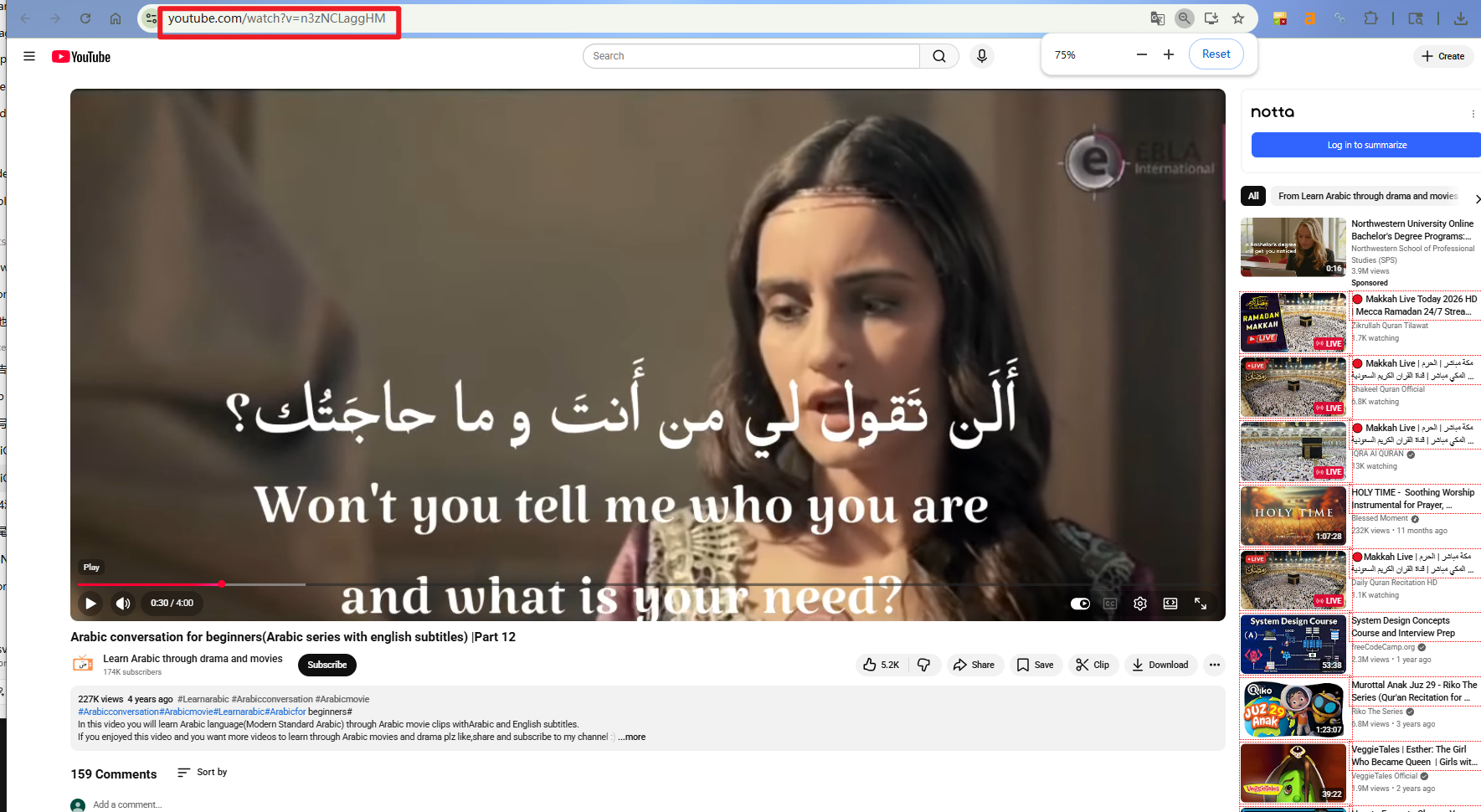Click Log in to summarize
Image resolution: width=1481 pixels, height=812 pixels.
1365,144
